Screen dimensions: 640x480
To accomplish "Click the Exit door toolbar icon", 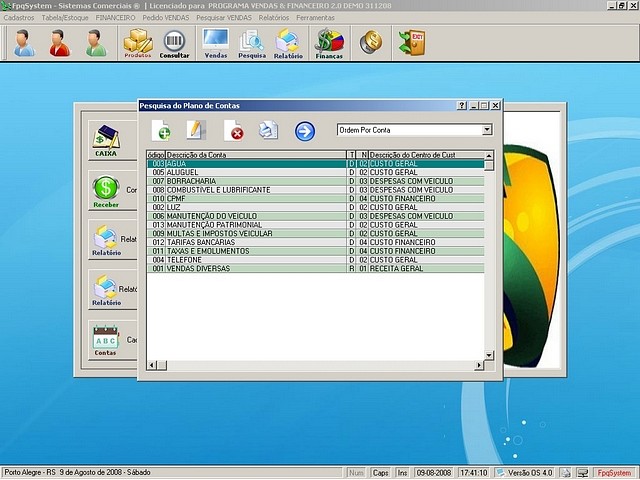I will [411, 42].
